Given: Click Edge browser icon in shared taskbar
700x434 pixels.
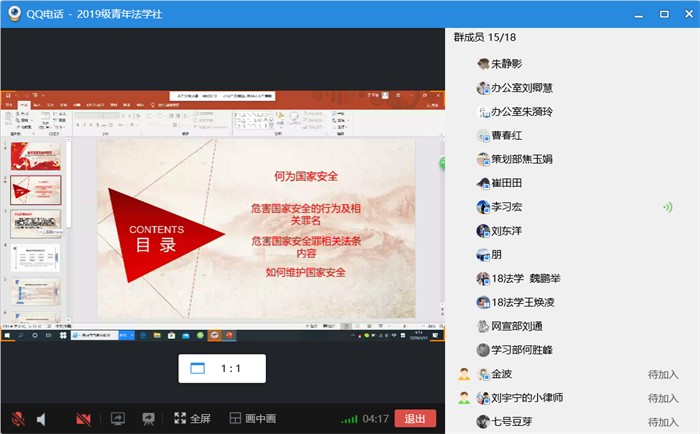Looking at the screenshot, I should pyautogui.click(x=143, y=335).
